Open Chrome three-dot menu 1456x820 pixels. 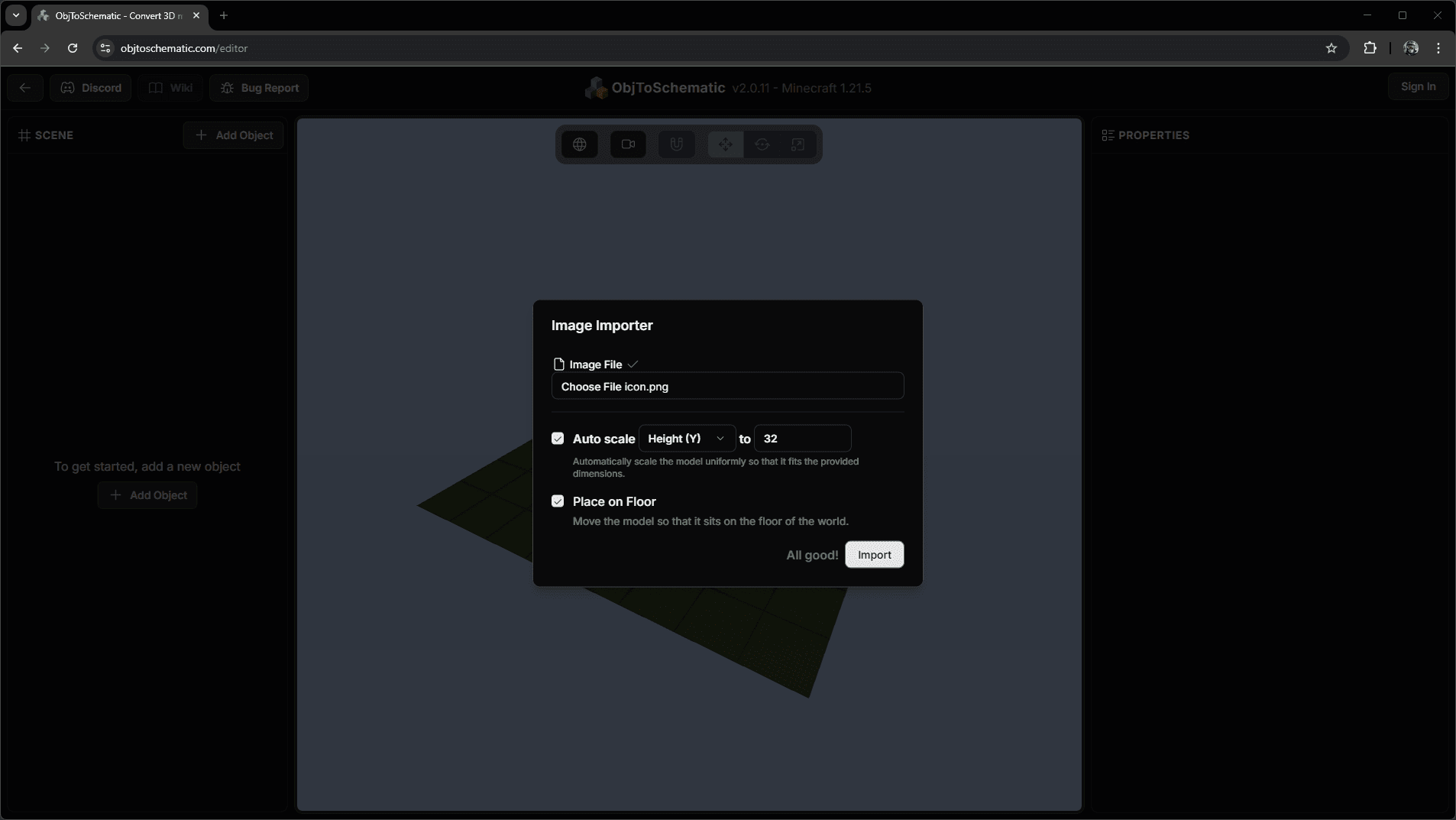(x=1438, y=48)
